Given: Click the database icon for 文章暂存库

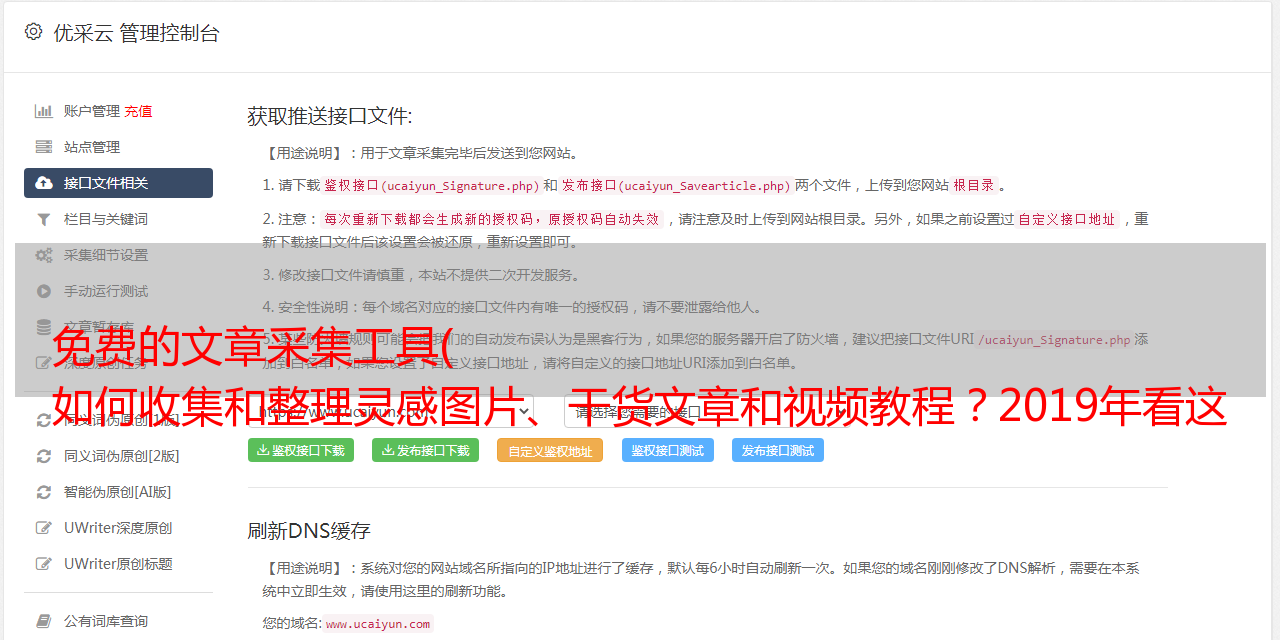Looking at the screenshot, I should click(x=44, y=327).
